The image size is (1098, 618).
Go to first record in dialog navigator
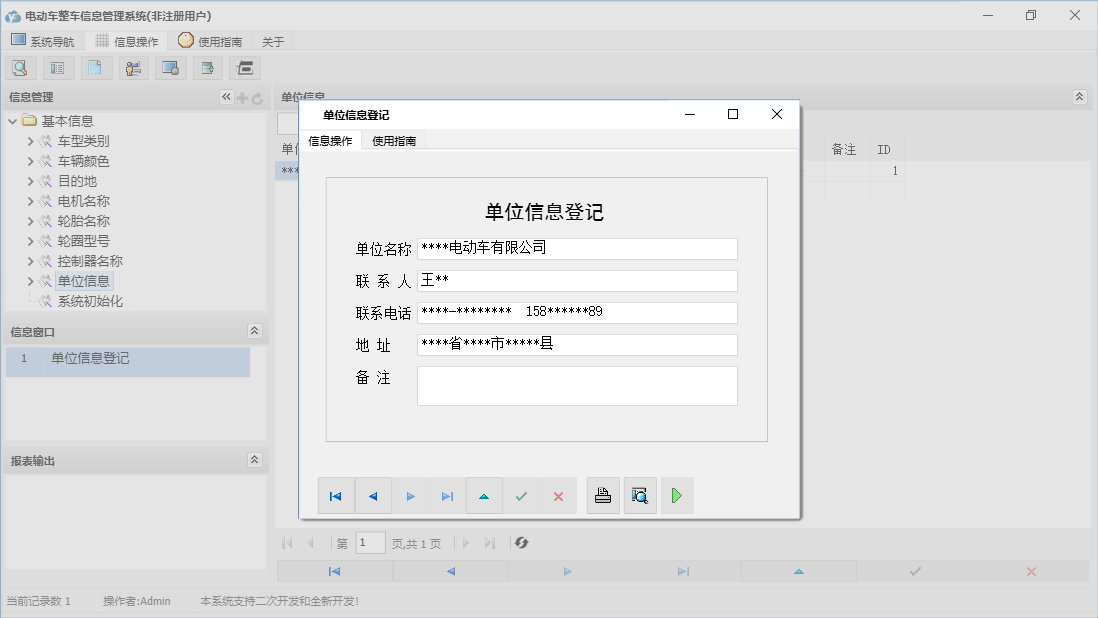click(x=336, y=496)
